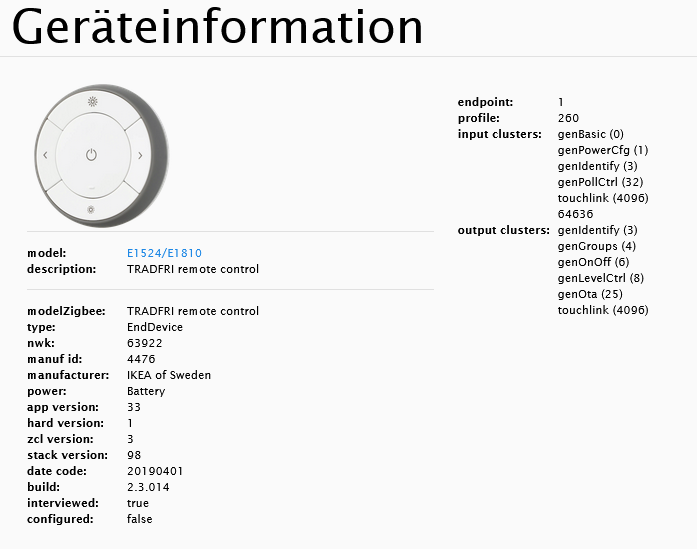Click the 'input clusters:' label

point(500,134)
